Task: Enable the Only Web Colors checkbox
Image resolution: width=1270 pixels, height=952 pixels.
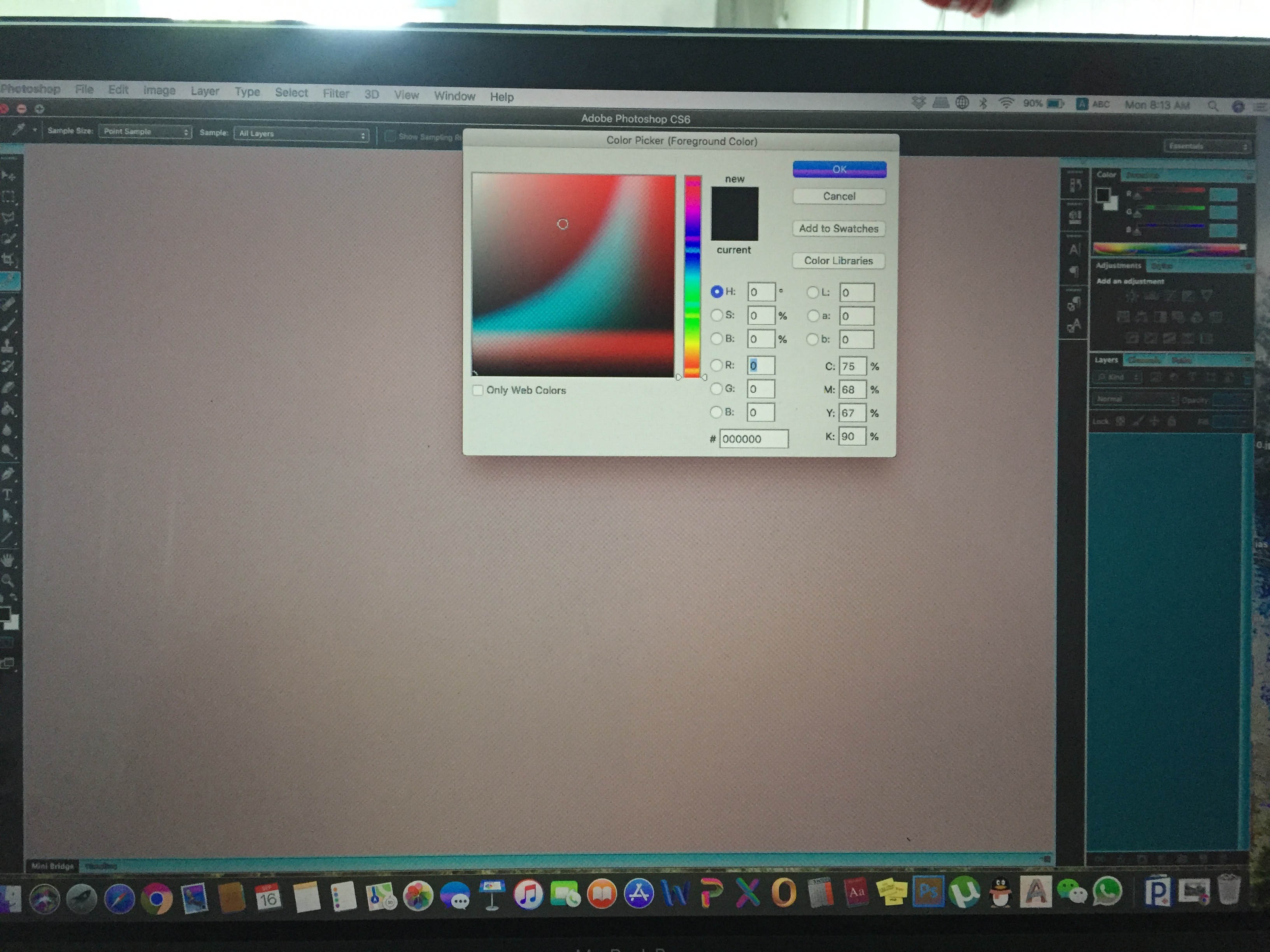Action: [478, 390]
